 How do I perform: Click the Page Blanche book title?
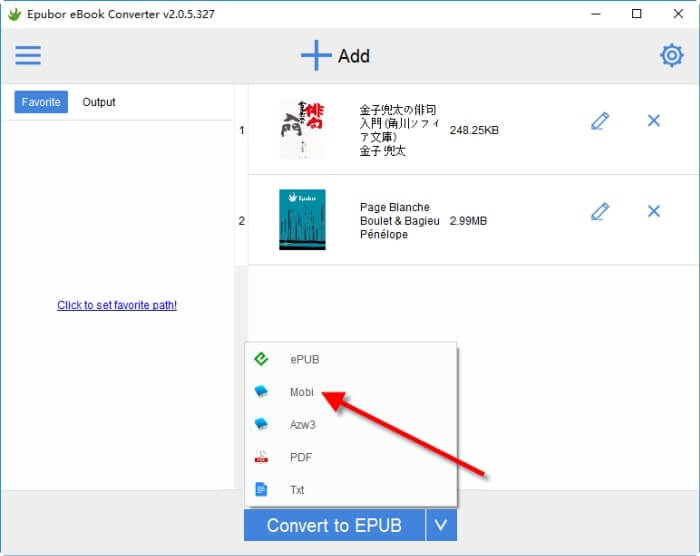395,207
